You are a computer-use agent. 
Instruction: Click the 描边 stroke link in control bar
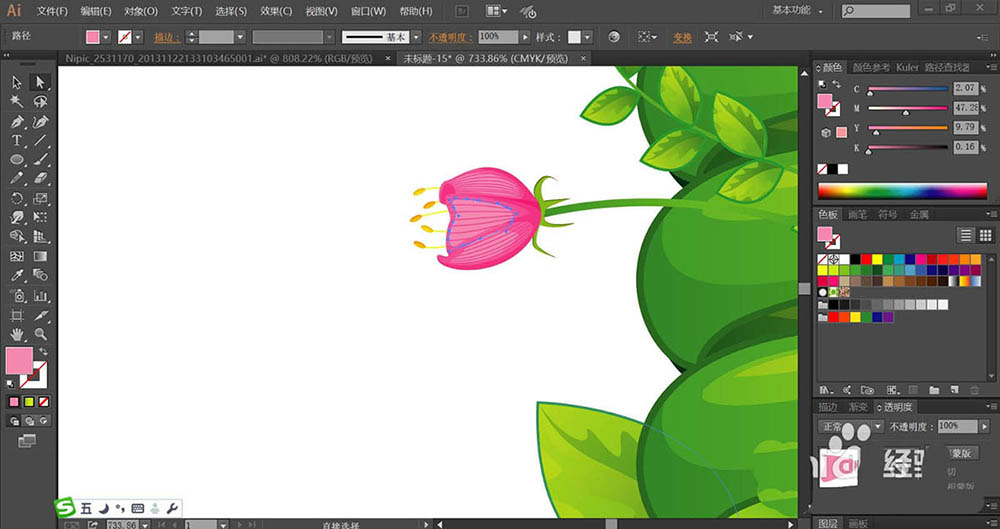pyautogui.click(x=166, y=37)
